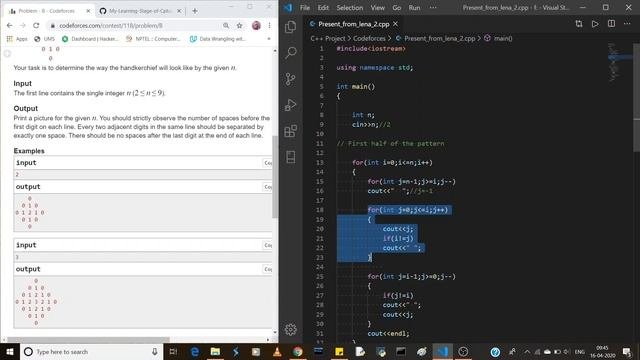Close the Problem - B - Codeforces tab

88,11
